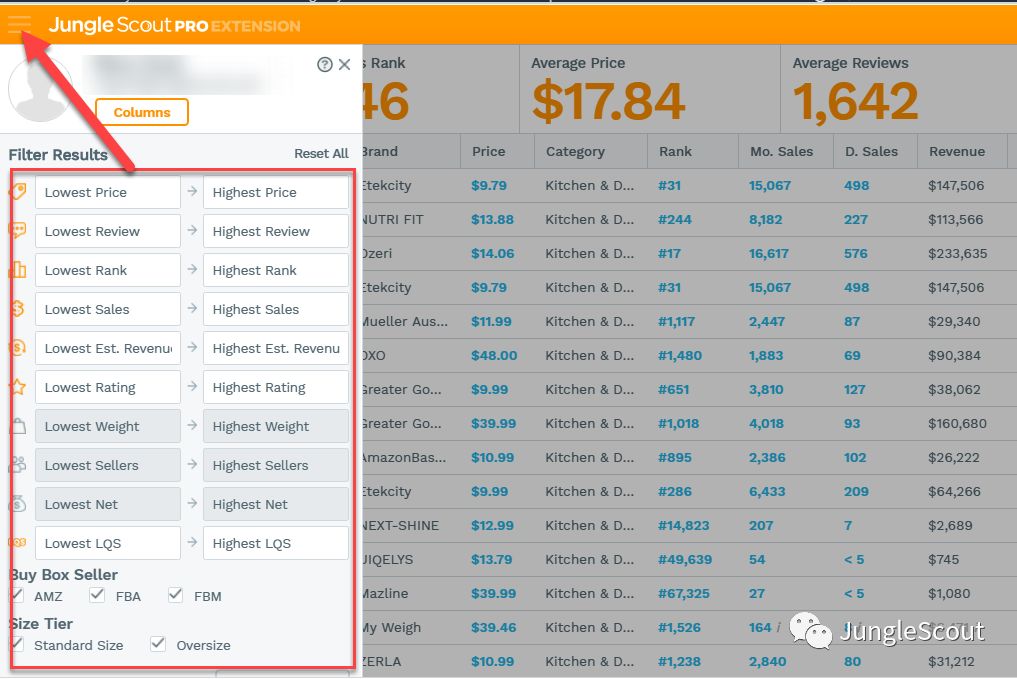
Task: Click the 1,642 Average Reviews value
Action: pos(855,101)
